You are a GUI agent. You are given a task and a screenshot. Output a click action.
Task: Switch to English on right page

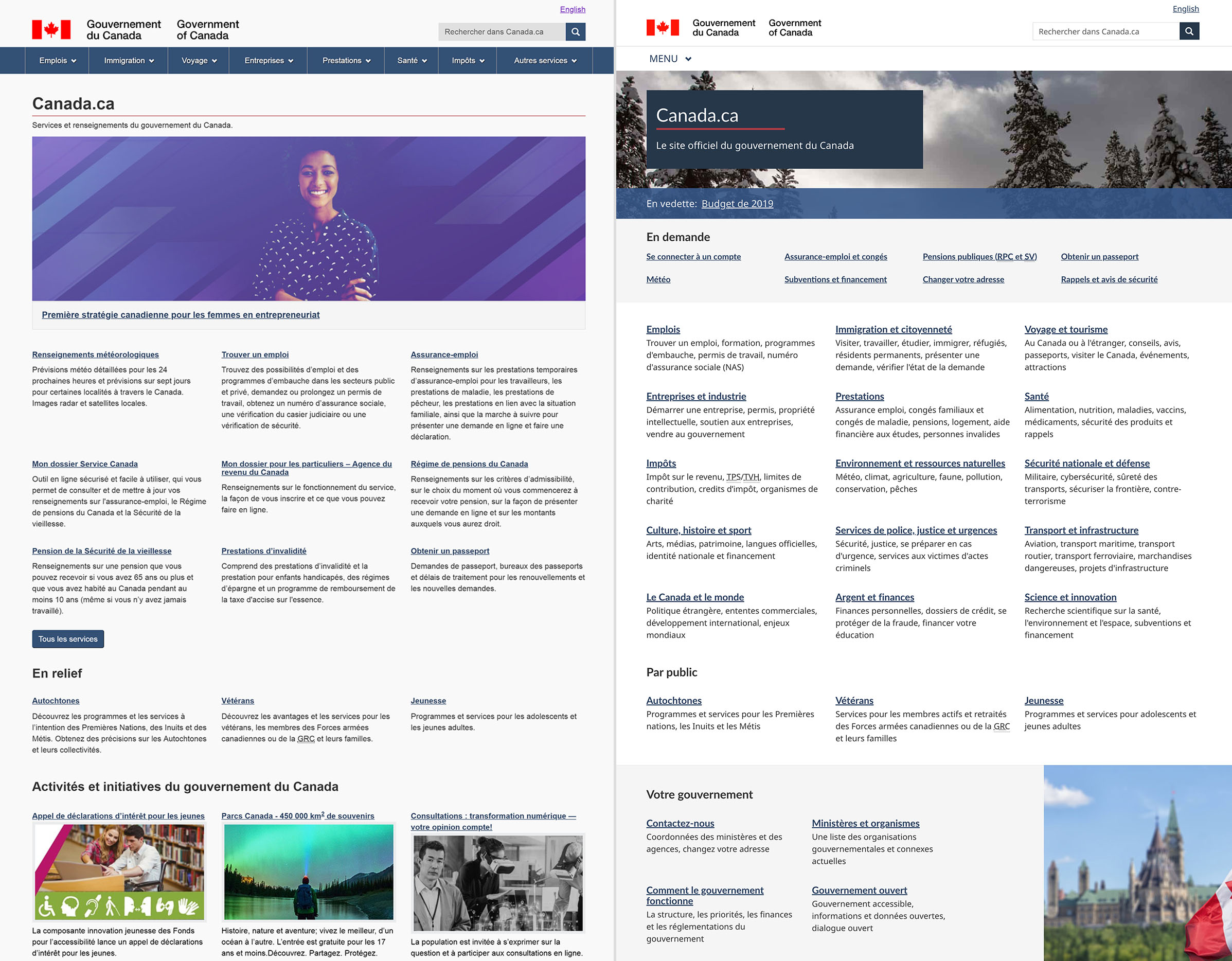(1185, 8)
